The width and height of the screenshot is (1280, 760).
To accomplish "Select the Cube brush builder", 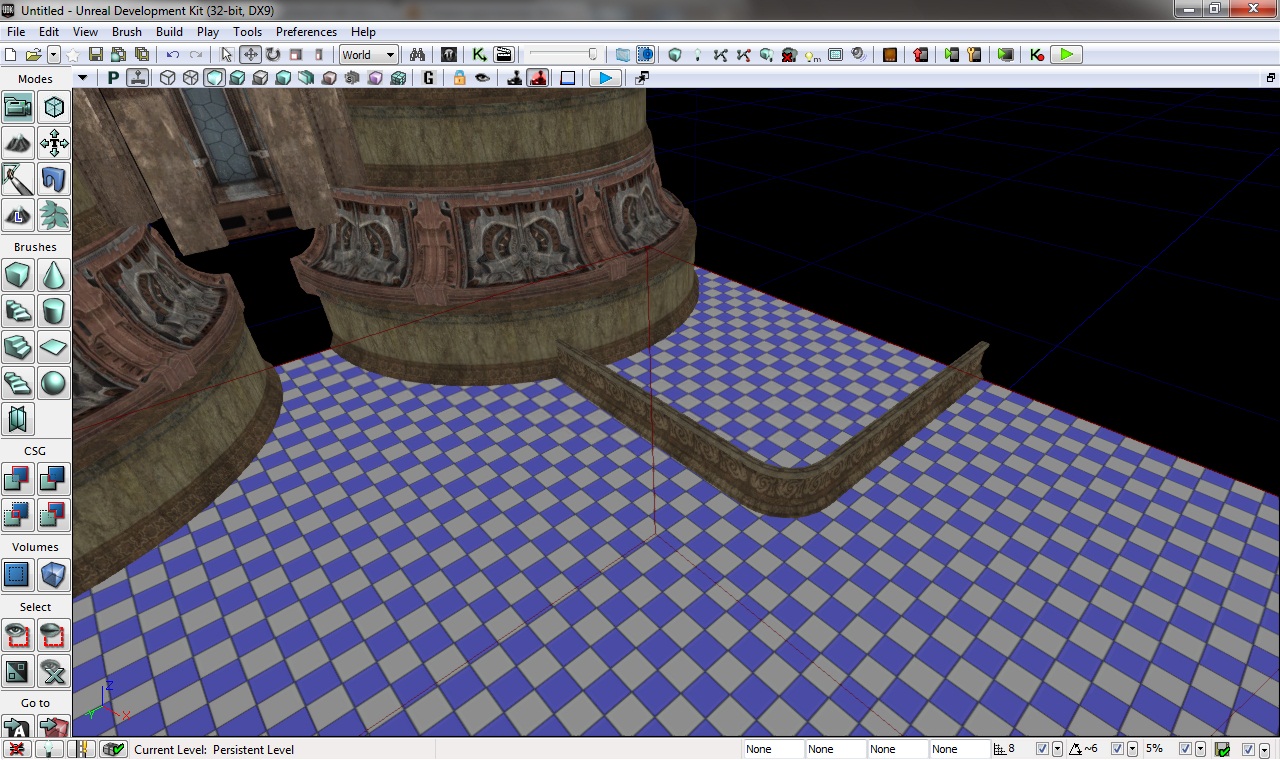I will point(18,275).
